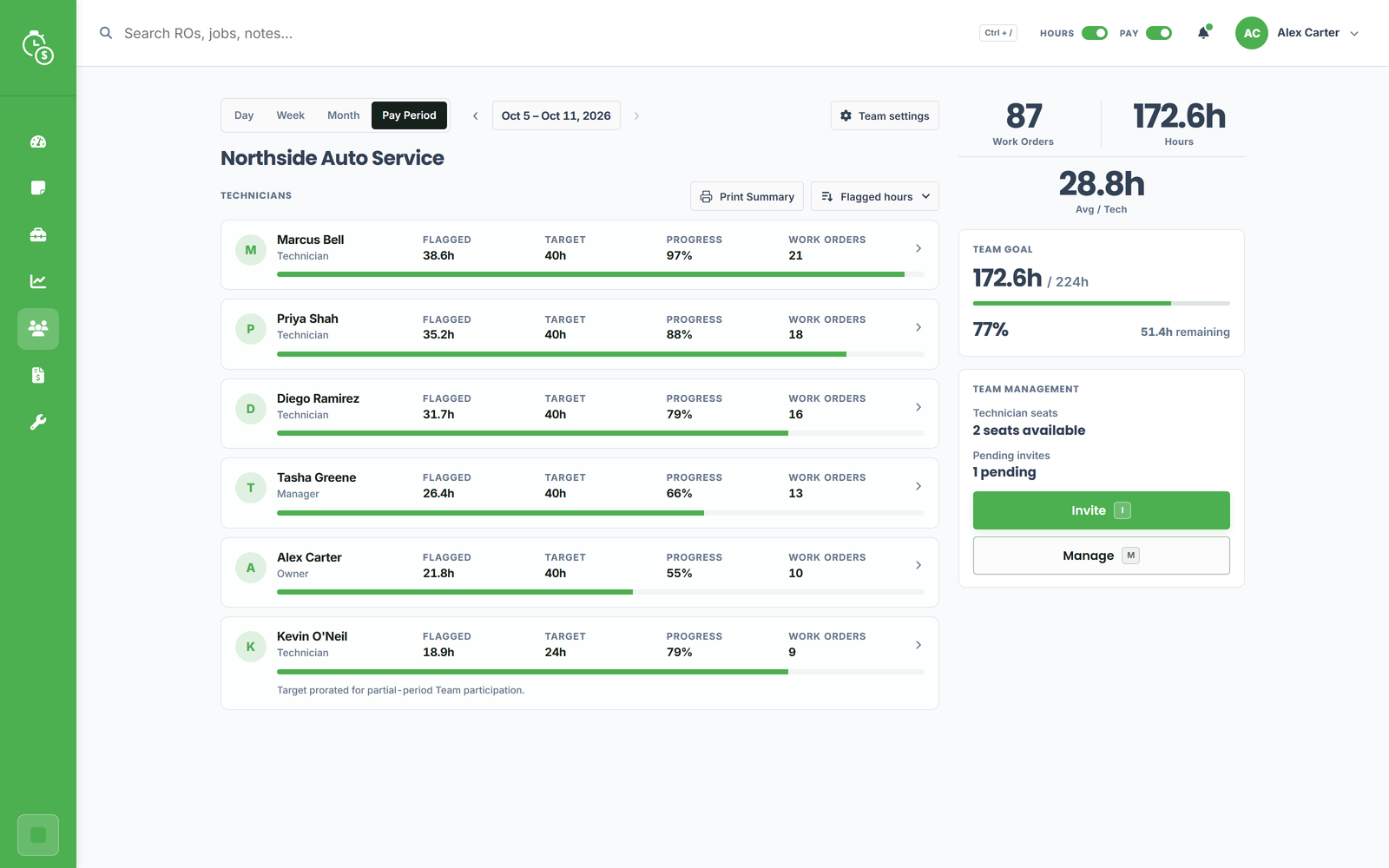Expand the Alex Carter account menu chevron
1389x868 pixels.
tap(1354, 34)
